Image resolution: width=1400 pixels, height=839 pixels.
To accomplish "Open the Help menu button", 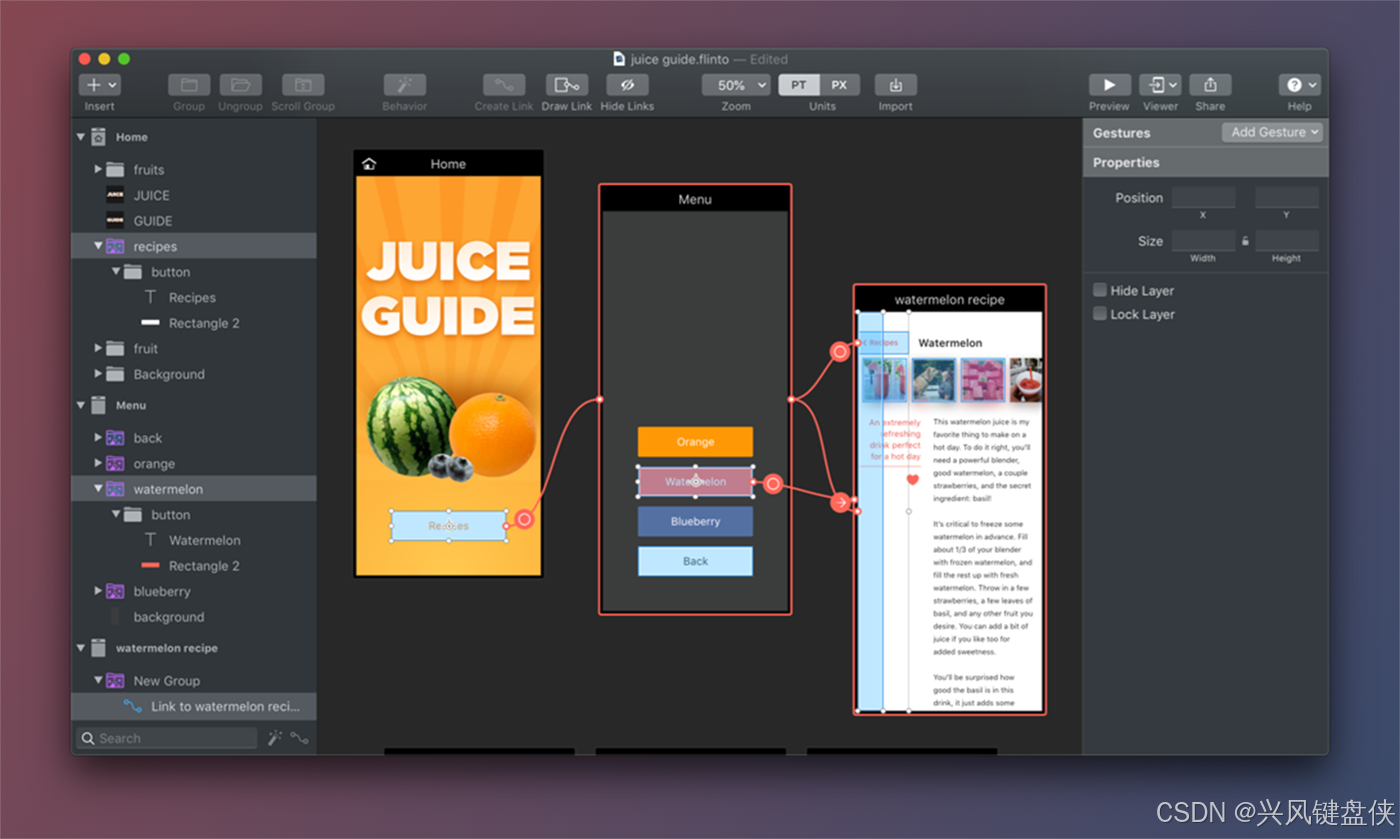I will [x=1299, y=85].
